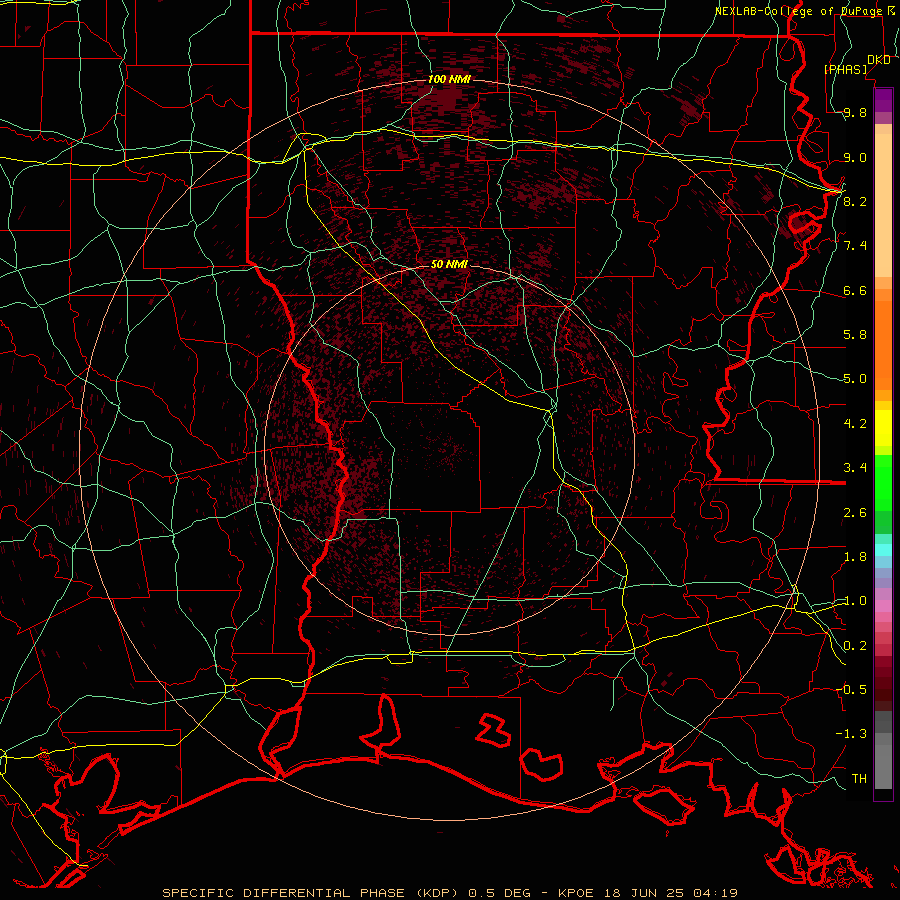The height and width of the screenshot is (900, 900).
Task: Select the -1.3 value on the color scale
Action: 851,734
